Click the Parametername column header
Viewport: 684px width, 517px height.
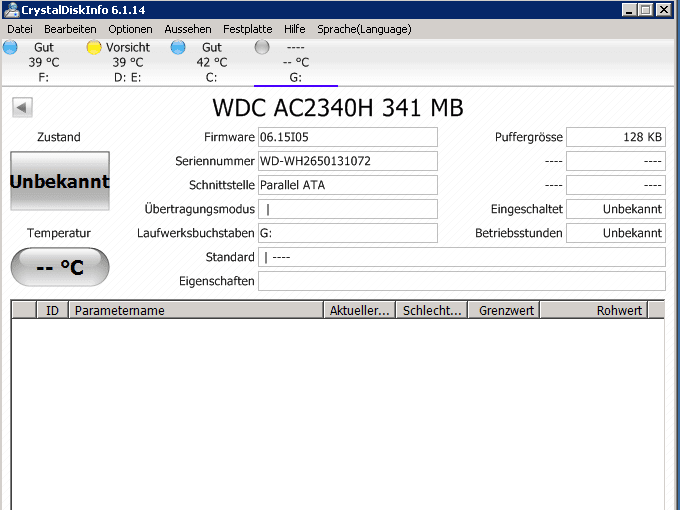point(196,310)
